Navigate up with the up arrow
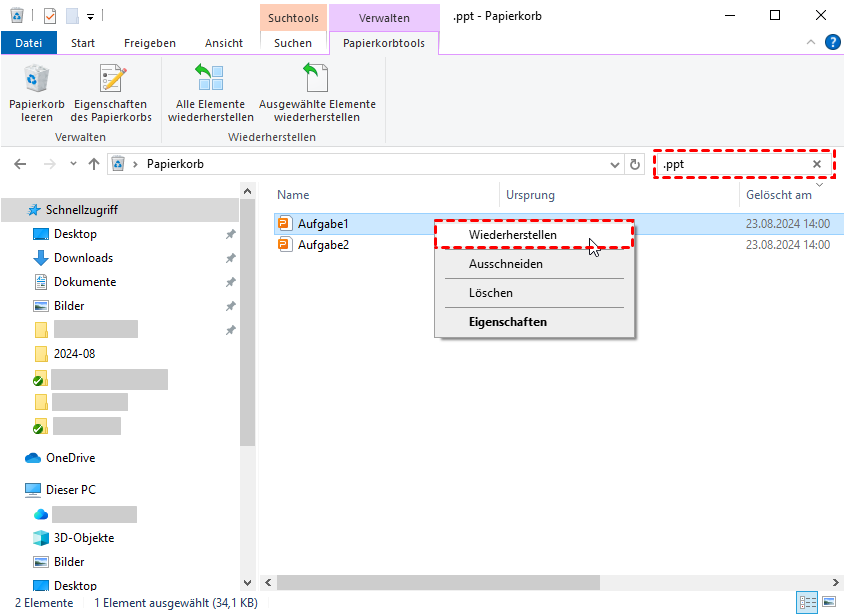 [94, 164]
